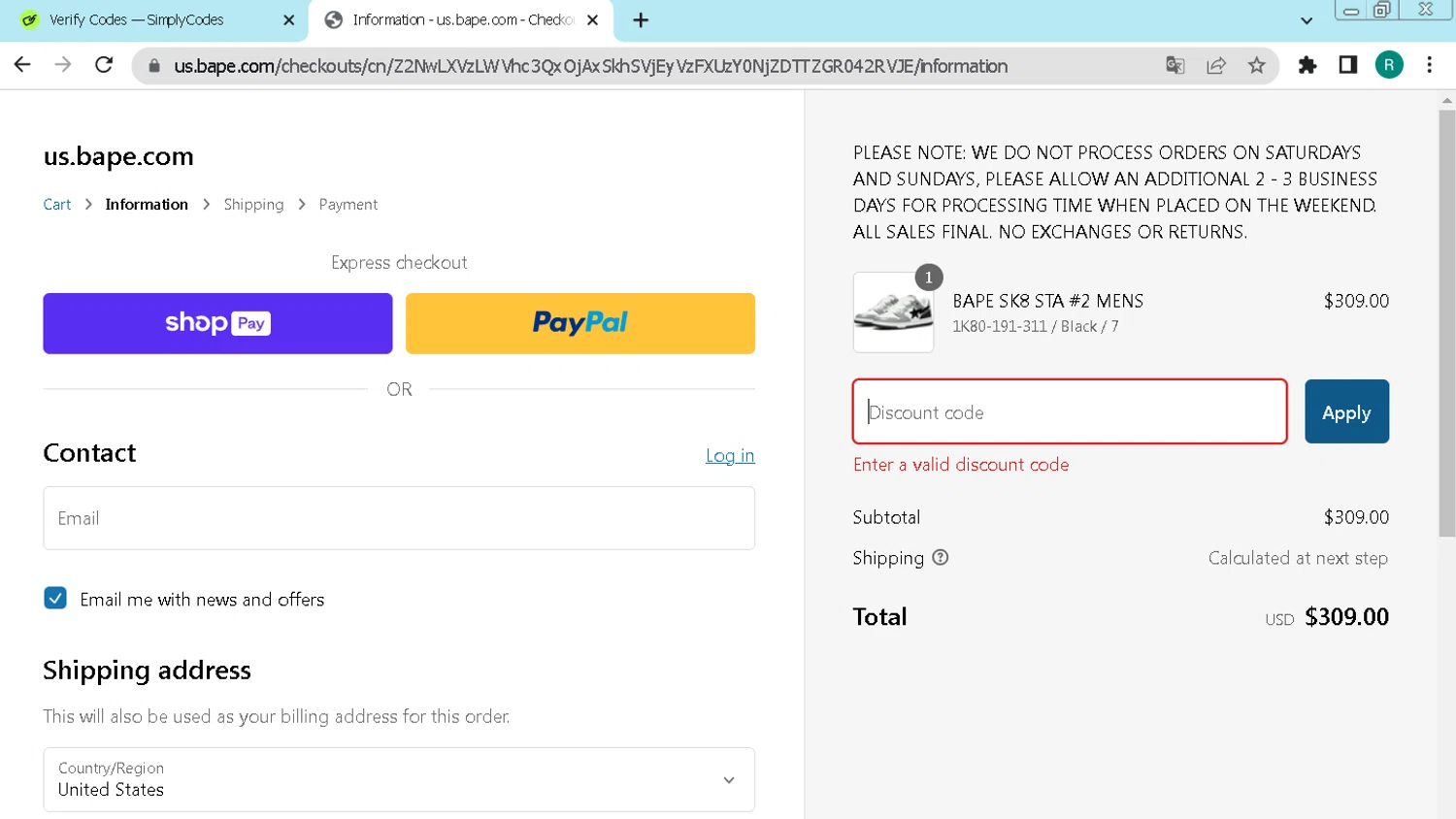Viewport: 1456px width, 819px height.
Task: Share this page icon
Action: 1216,65
